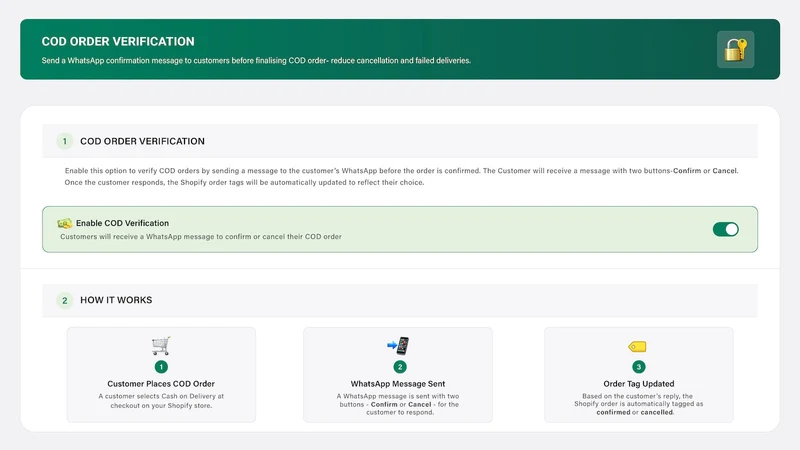Click the green step 1 badge under the cart
The height and width of the screenshot is (450, 800).
161,367
